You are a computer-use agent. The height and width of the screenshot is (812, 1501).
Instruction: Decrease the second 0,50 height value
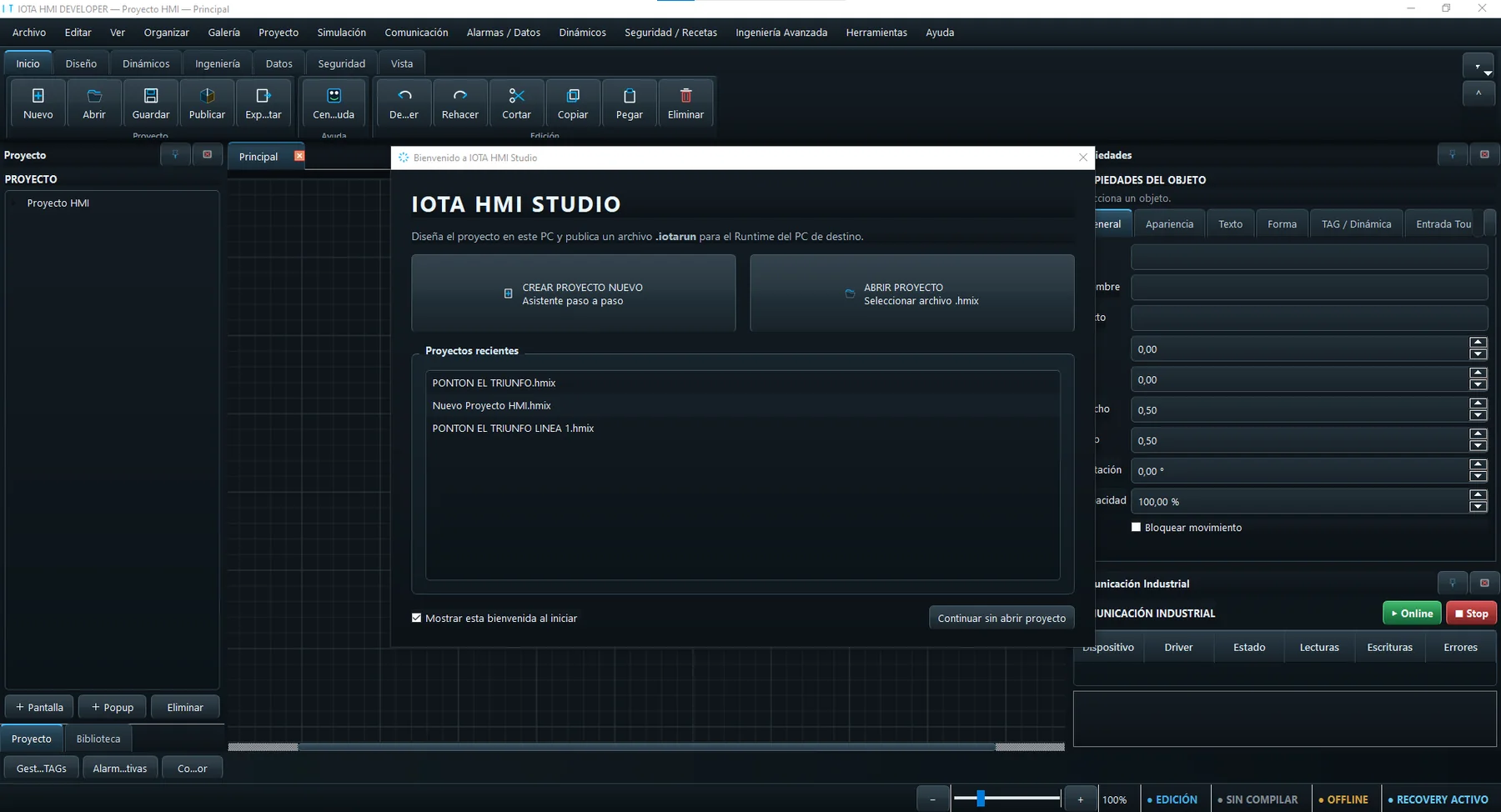pyautogui.click(x=1478, y=445)
